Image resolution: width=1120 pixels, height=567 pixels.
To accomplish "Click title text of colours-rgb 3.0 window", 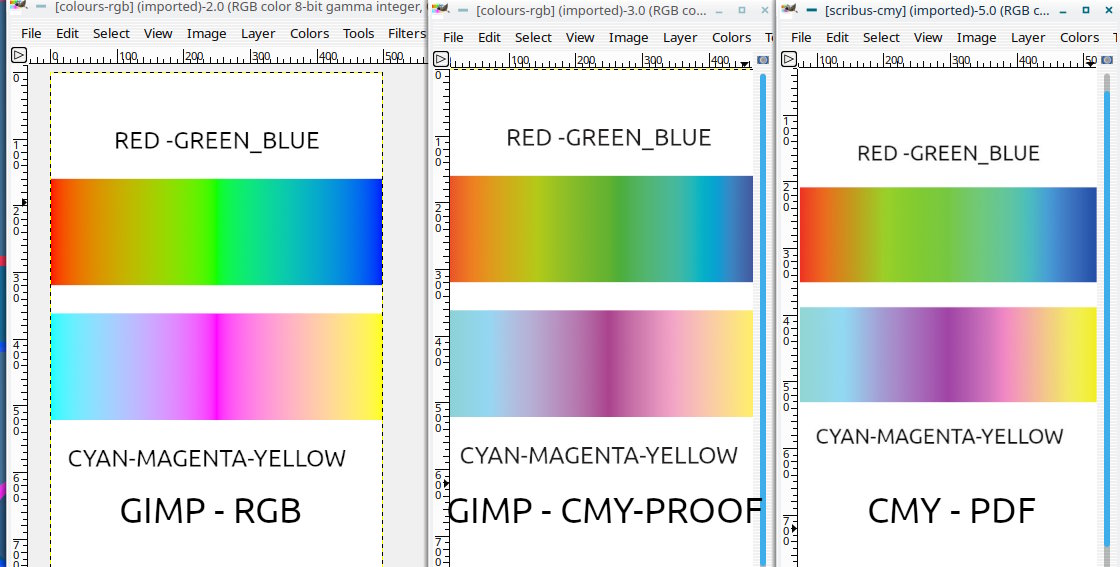I will [x=591, y=11].
